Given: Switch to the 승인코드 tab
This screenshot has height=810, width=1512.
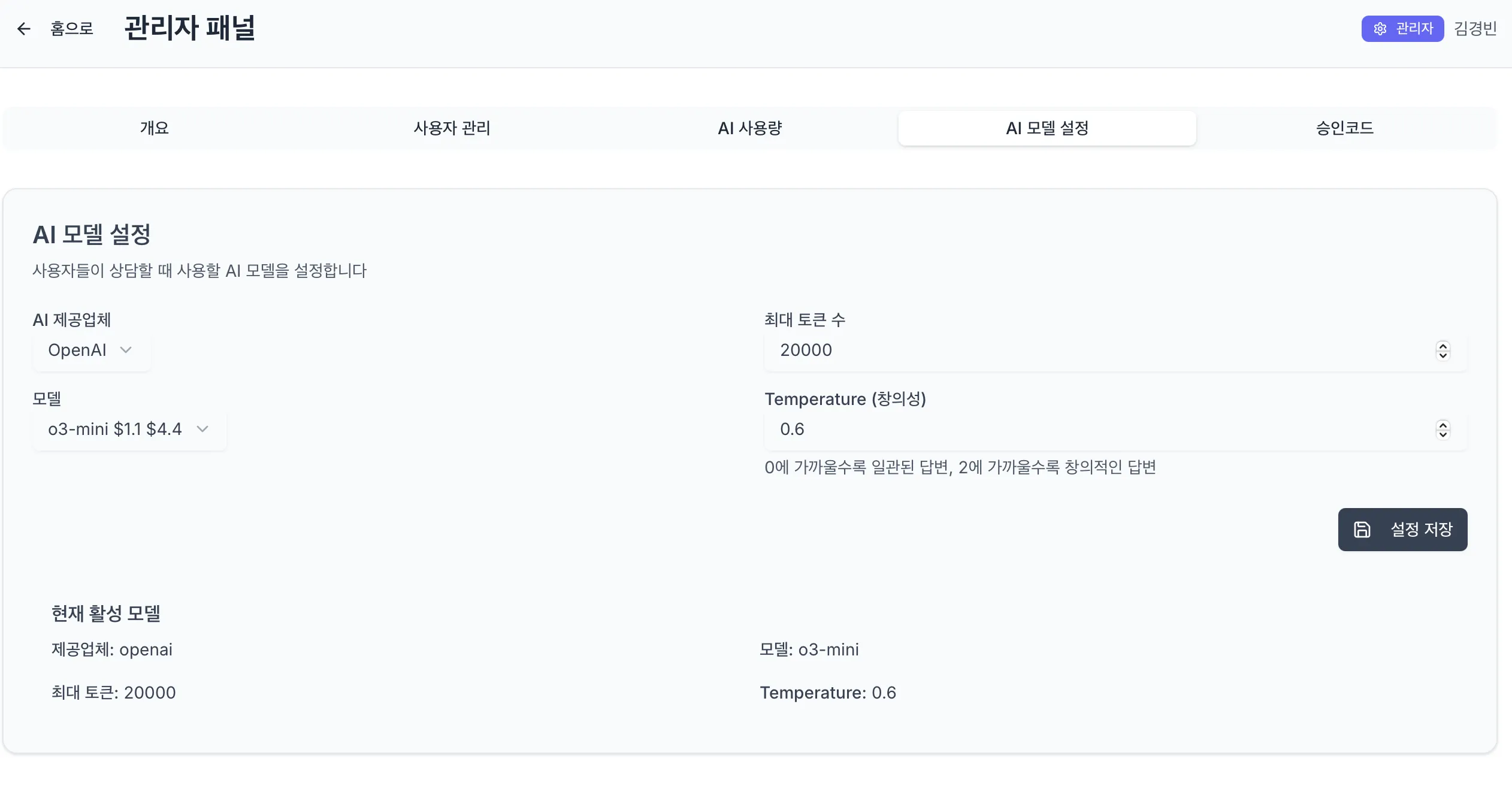Looking at the screenshot, I should (1344, 128).
